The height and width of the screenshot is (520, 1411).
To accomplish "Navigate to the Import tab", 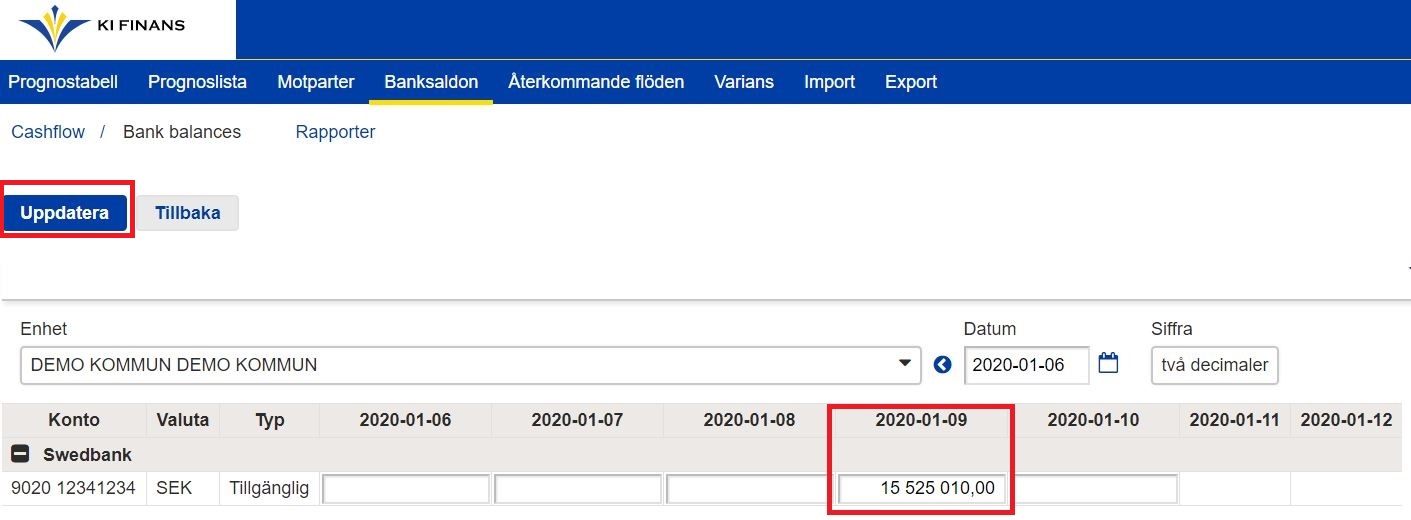I will [829, 82].
